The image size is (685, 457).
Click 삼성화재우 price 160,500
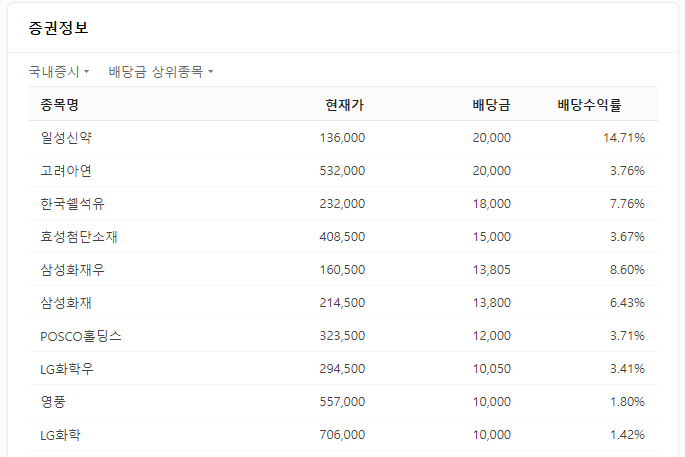[342, 270]
